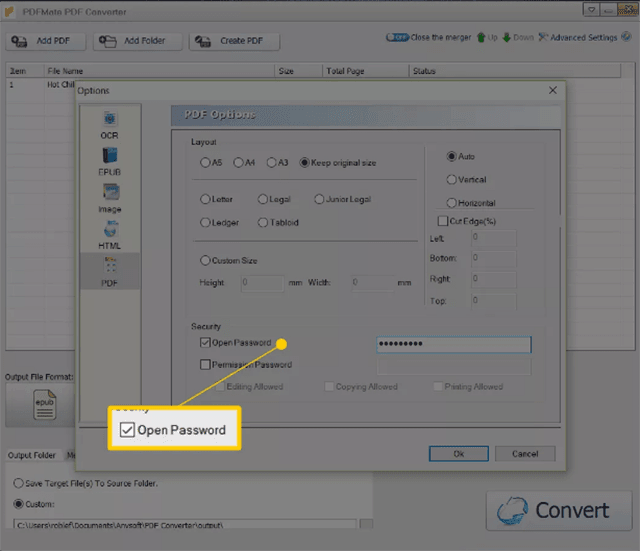
Task: Click the custom Width field
Action: click(372, 283)
